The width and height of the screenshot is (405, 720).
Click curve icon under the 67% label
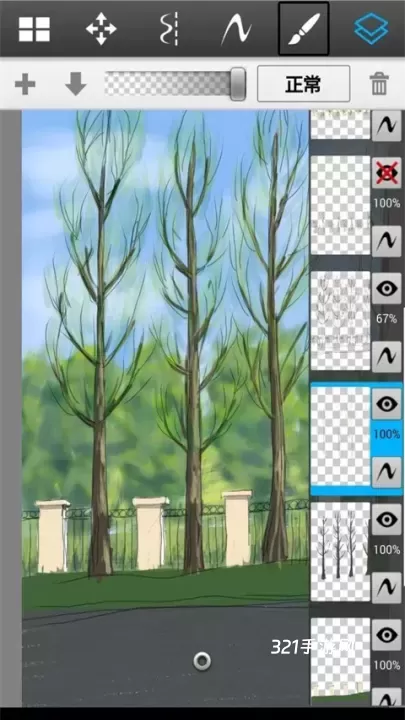click(x=387, y=357)
